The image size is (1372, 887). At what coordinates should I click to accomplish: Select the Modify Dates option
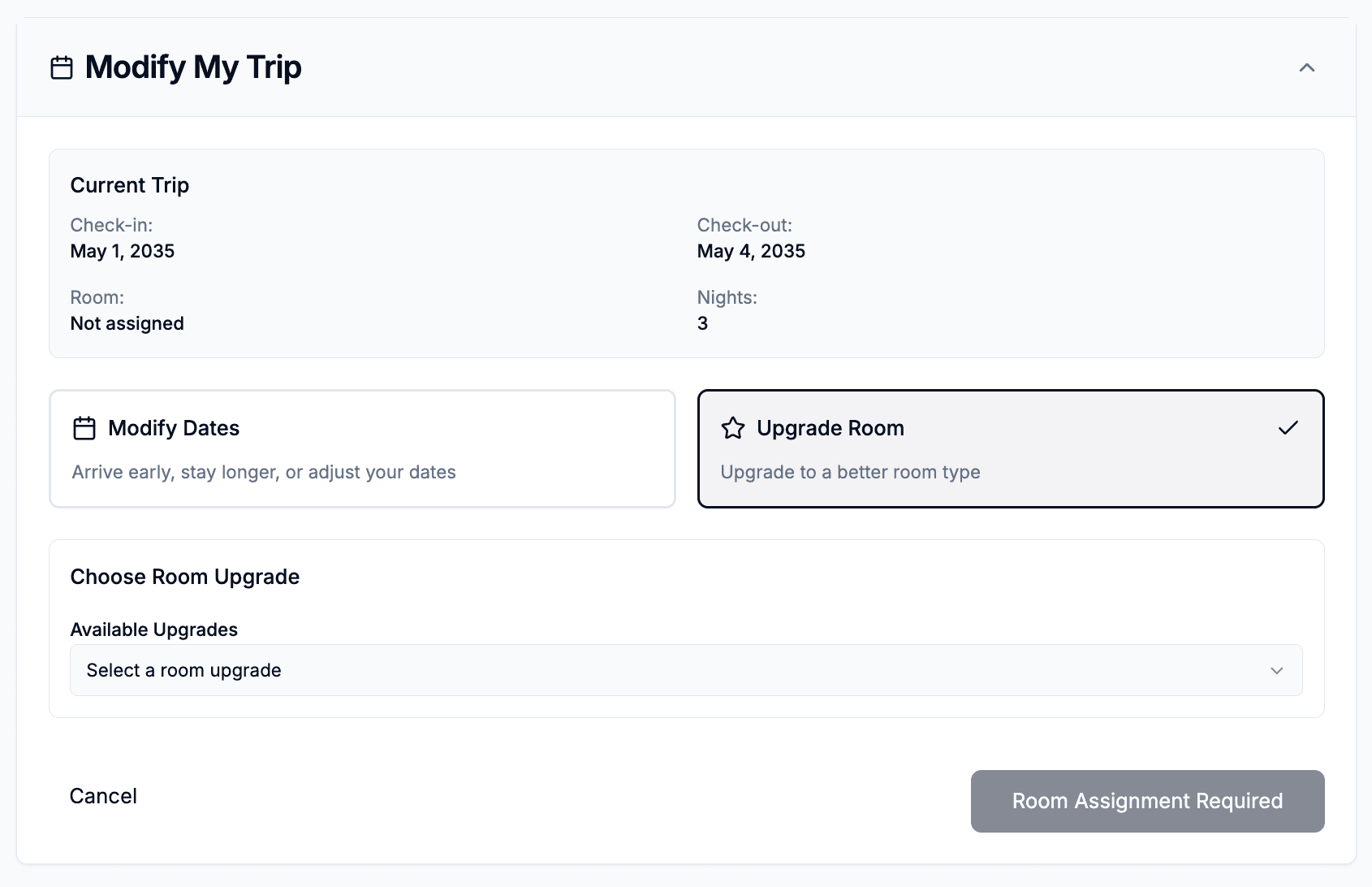pyautogui.click(x=362, y=448)
